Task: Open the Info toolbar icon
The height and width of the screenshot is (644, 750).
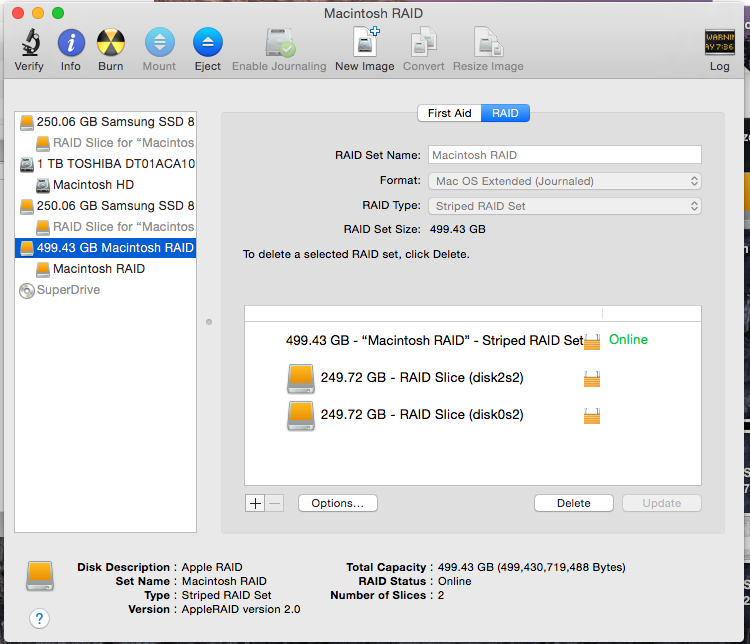Action: tap(71, 43)
